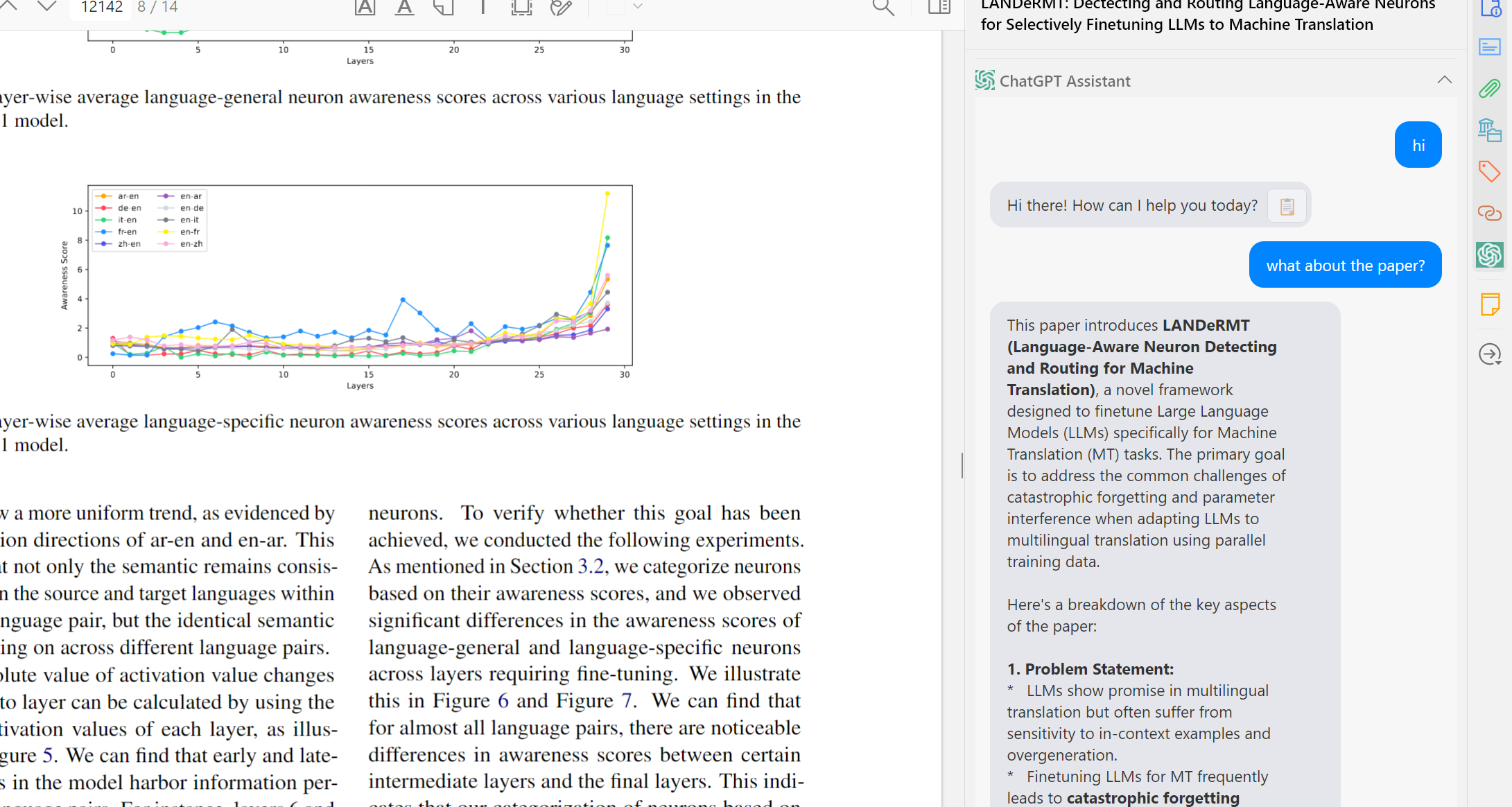1512x807 pixels.
Task: Open the Related items link icon
Action: pos(1490,213)
